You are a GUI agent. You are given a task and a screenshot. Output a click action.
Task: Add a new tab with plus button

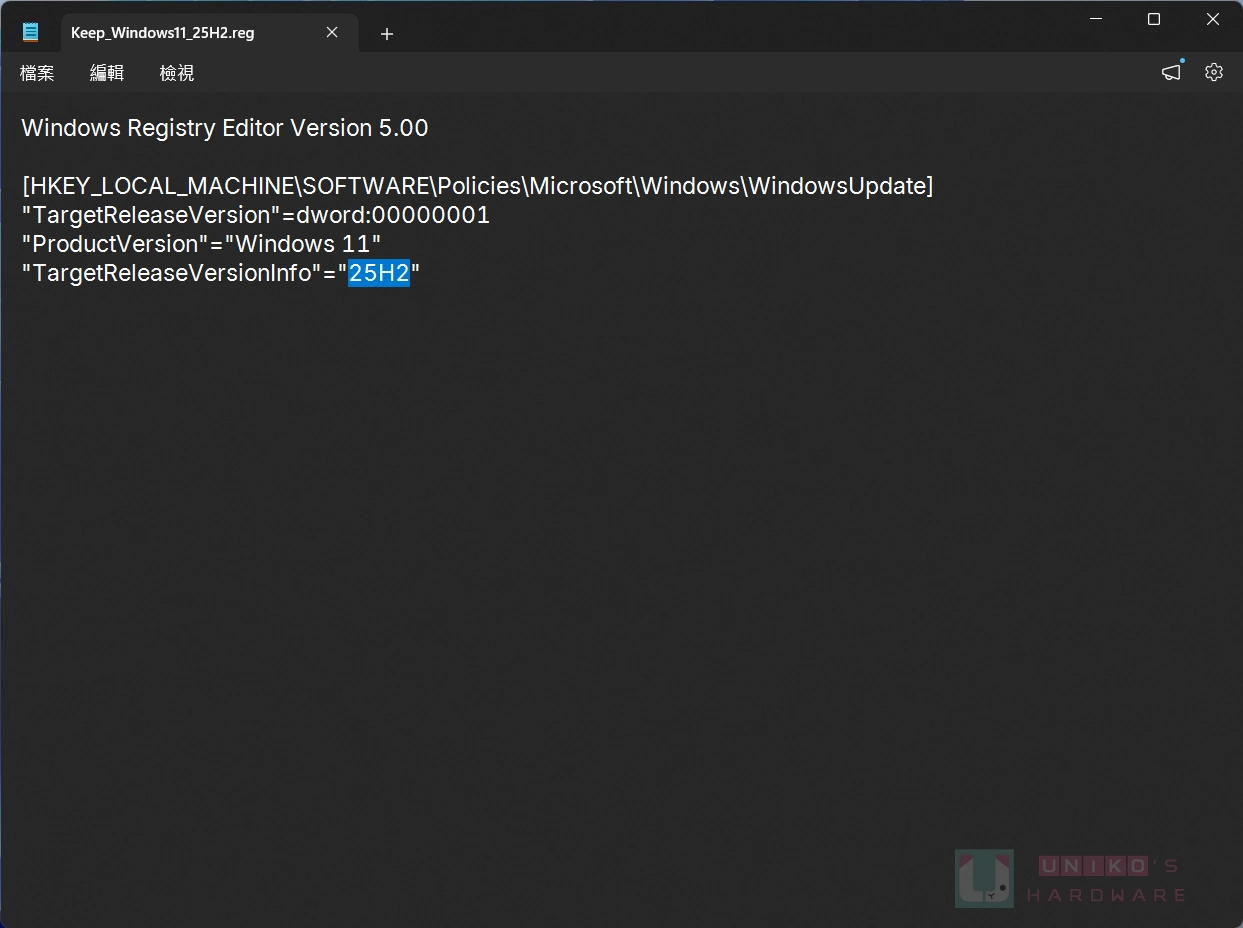(387, 34)
